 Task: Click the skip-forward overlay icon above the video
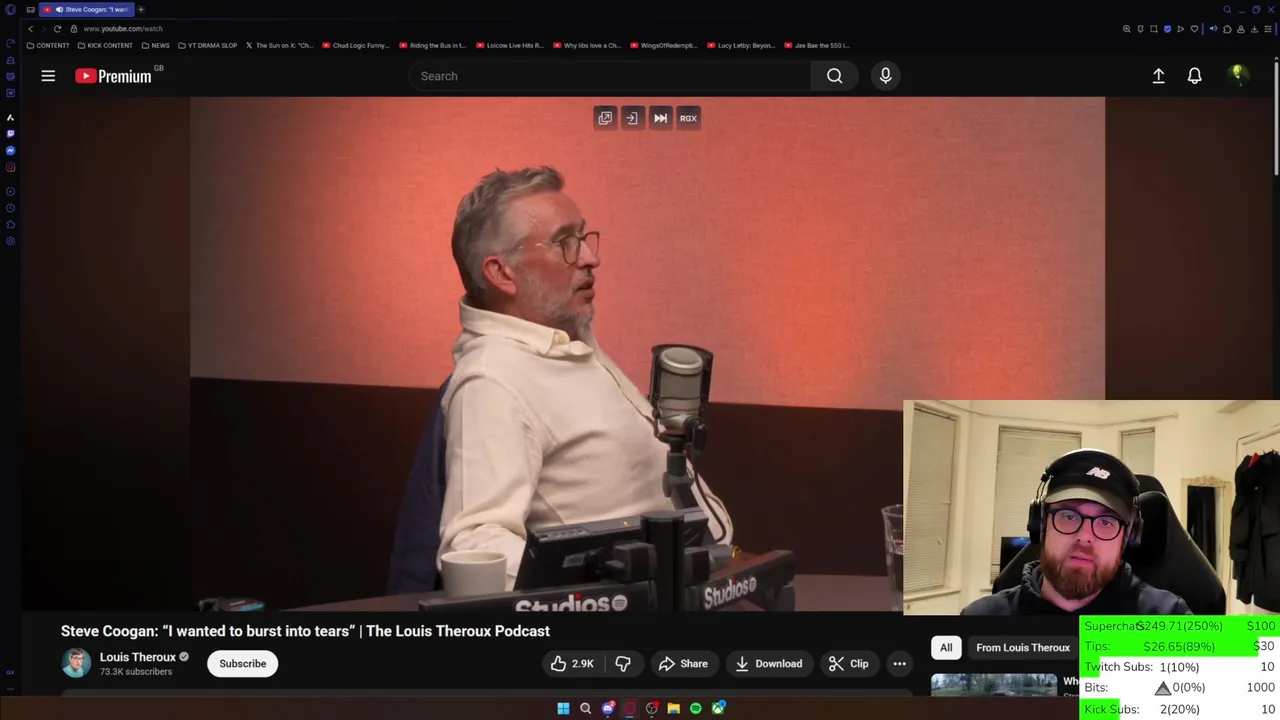pyautogui.click(x=660, y=118)
